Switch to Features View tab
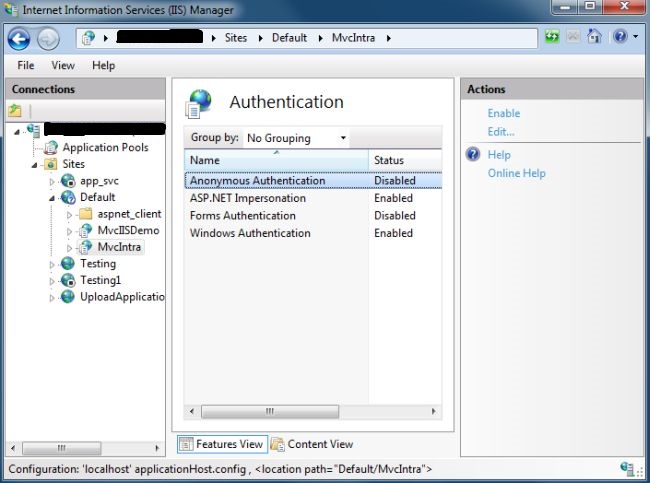Screen dimensions: 650x483 pyautogui.click(x=222, y=444)
